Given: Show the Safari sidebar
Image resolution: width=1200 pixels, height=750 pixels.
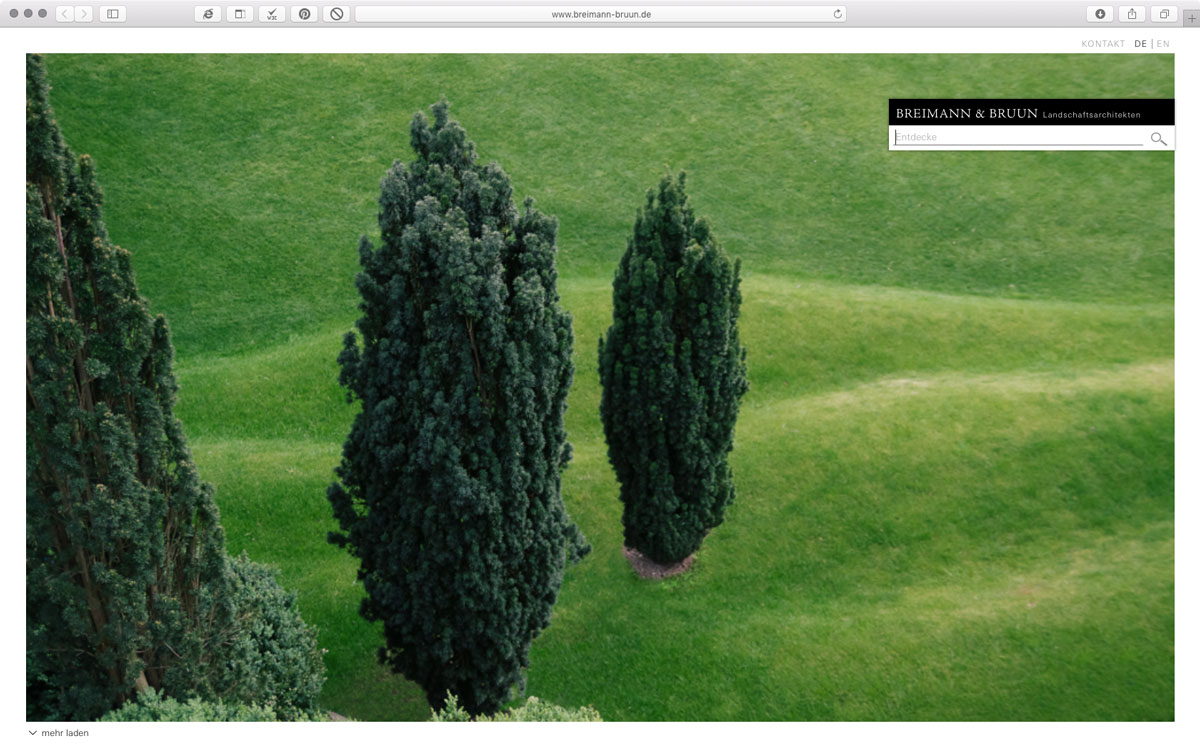Looking at the screenshot, I should (x=112, y=14).
